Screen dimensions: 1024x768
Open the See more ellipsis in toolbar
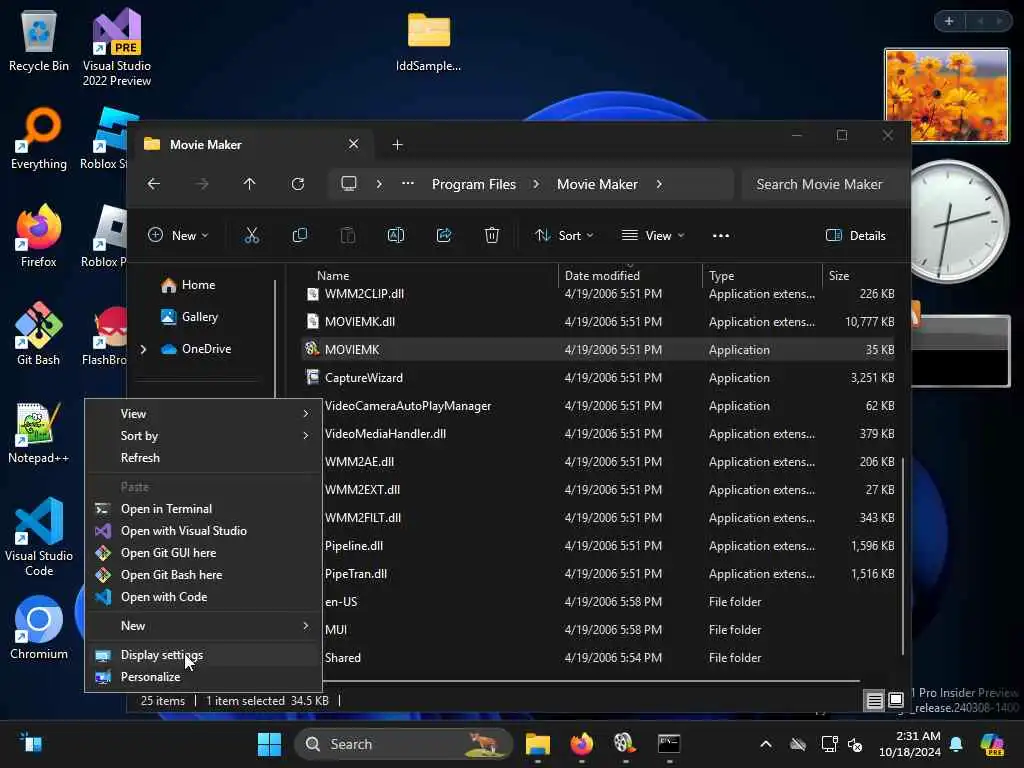point(721,236)
